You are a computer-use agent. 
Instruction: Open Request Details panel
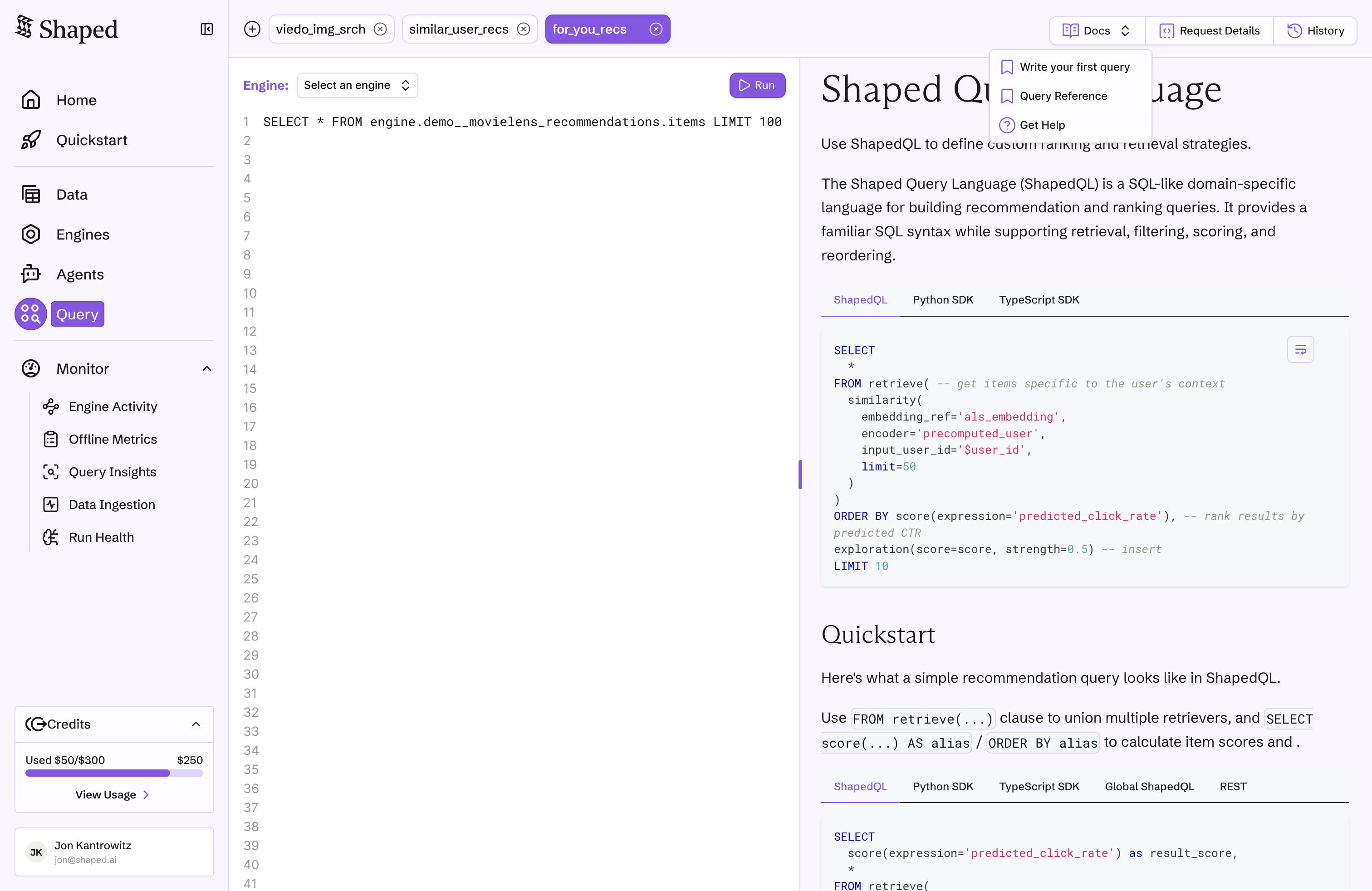pyautogui.click(x=1209, y=30)
